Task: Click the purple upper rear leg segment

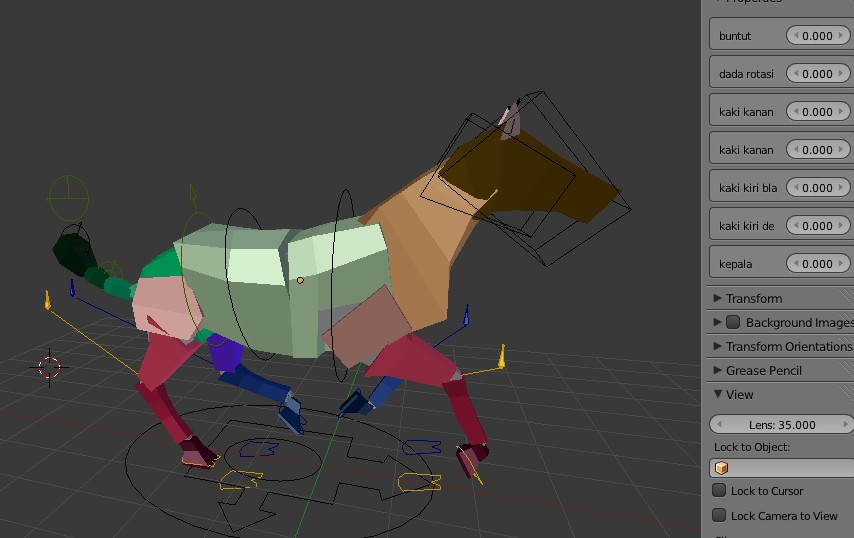Action: tap(224, 352)
